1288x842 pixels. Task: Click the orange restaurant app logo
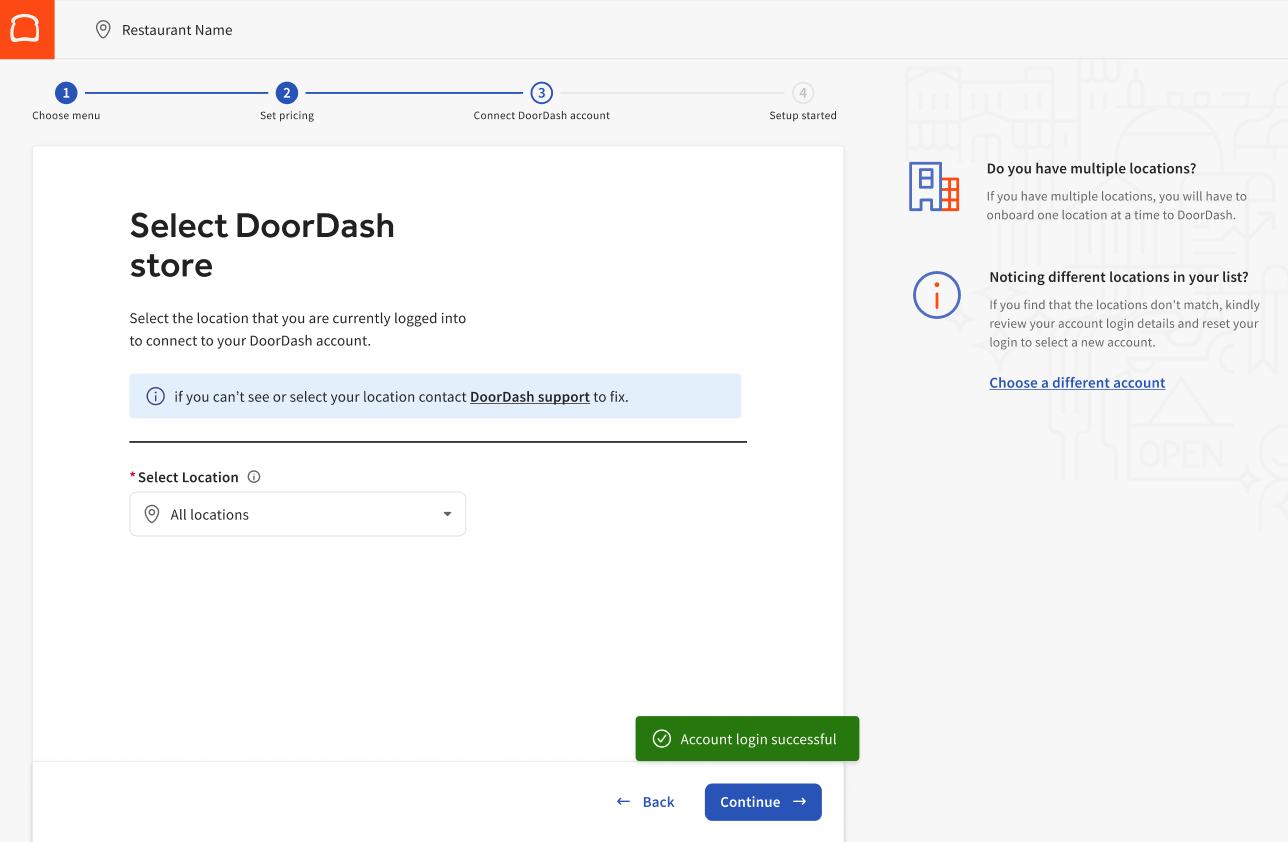(27, 29)
